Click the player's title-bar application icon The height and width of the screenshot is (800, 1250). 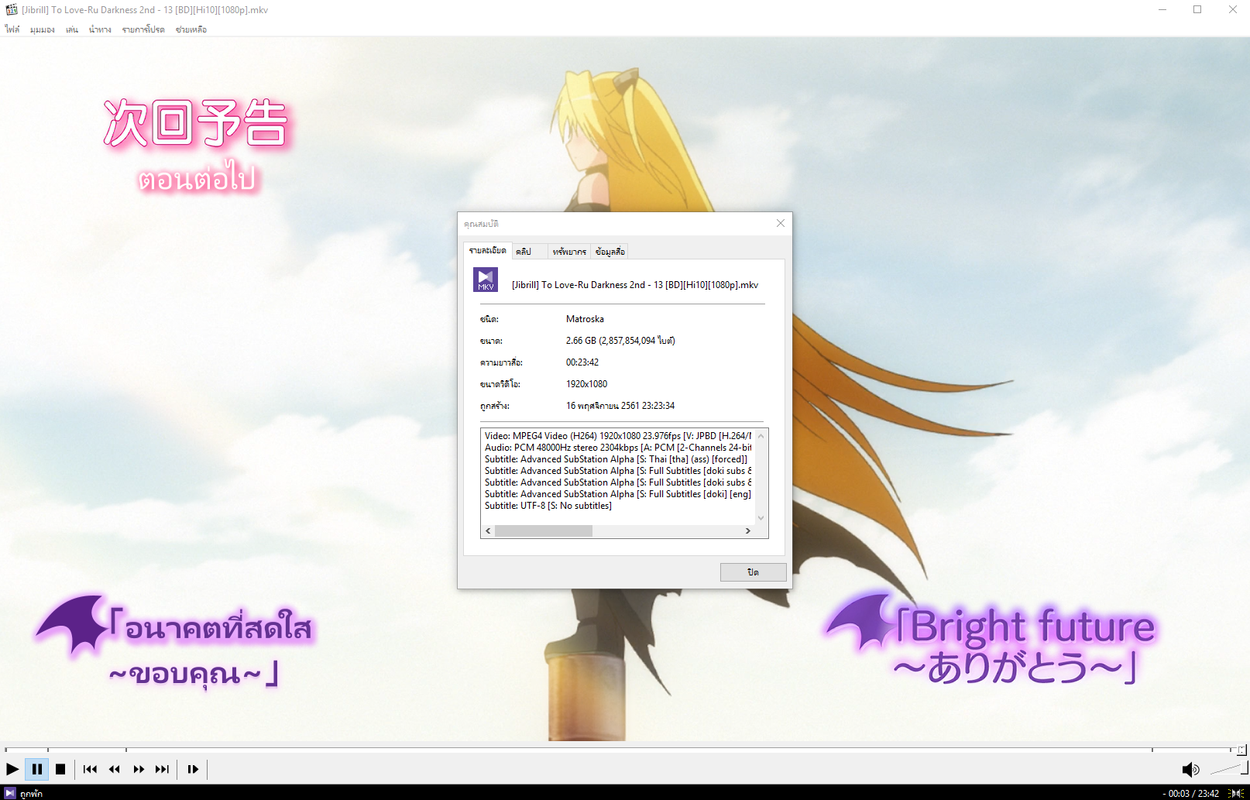(11, 9)
